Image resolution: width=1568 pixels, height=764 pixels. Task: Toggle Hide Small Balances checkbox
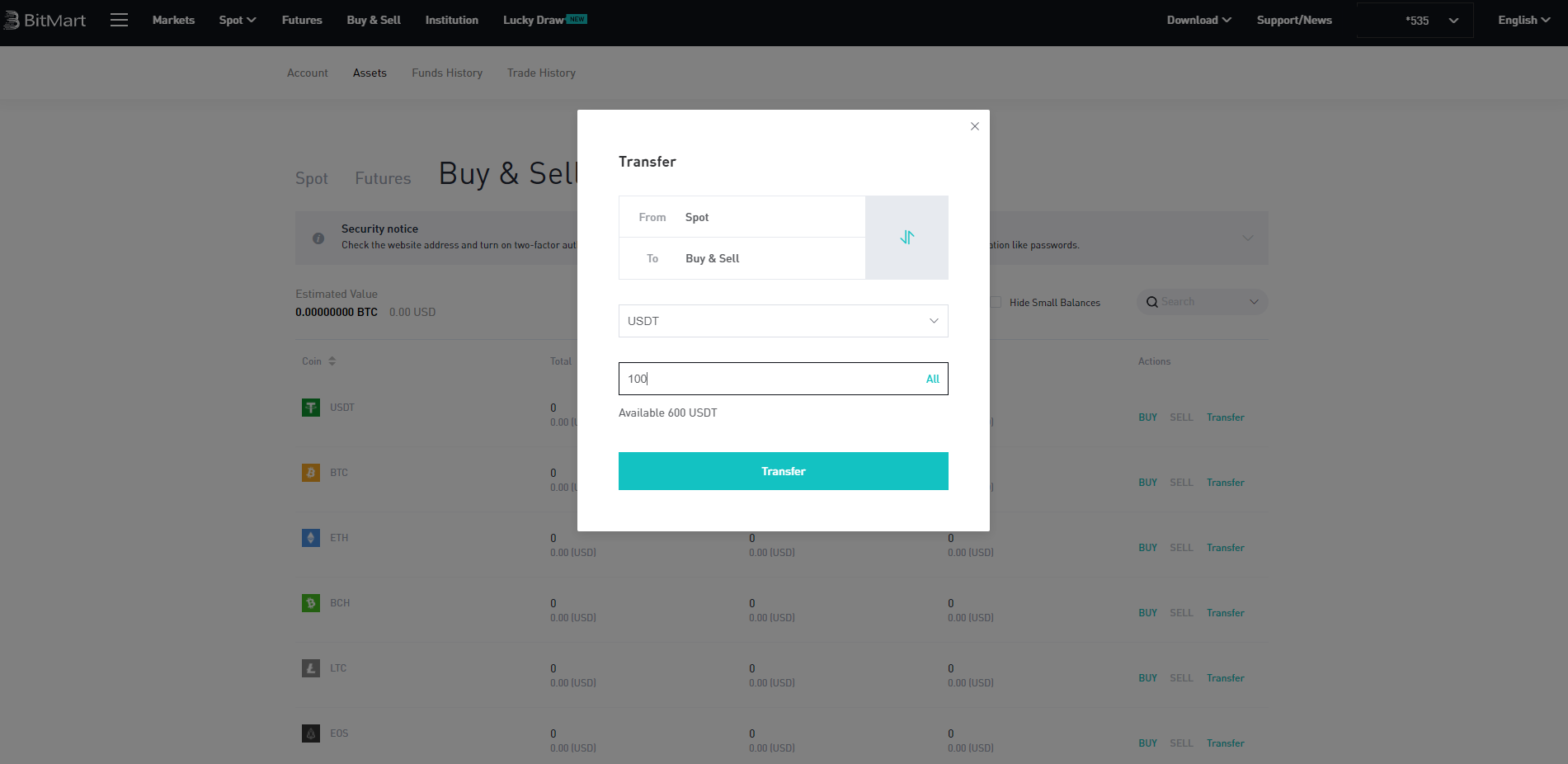[996, 302]
